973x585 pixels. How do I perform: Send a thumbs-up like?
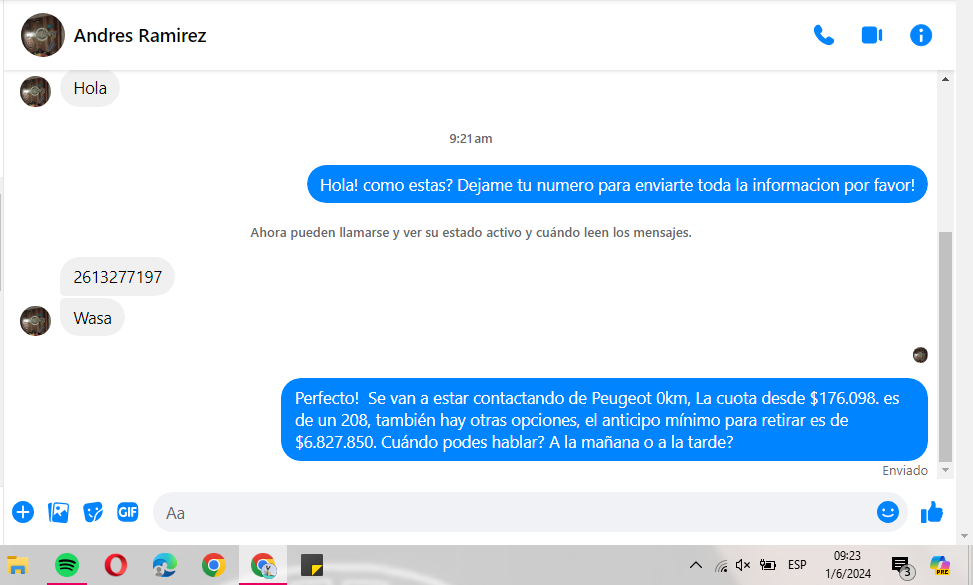point(931,512)
